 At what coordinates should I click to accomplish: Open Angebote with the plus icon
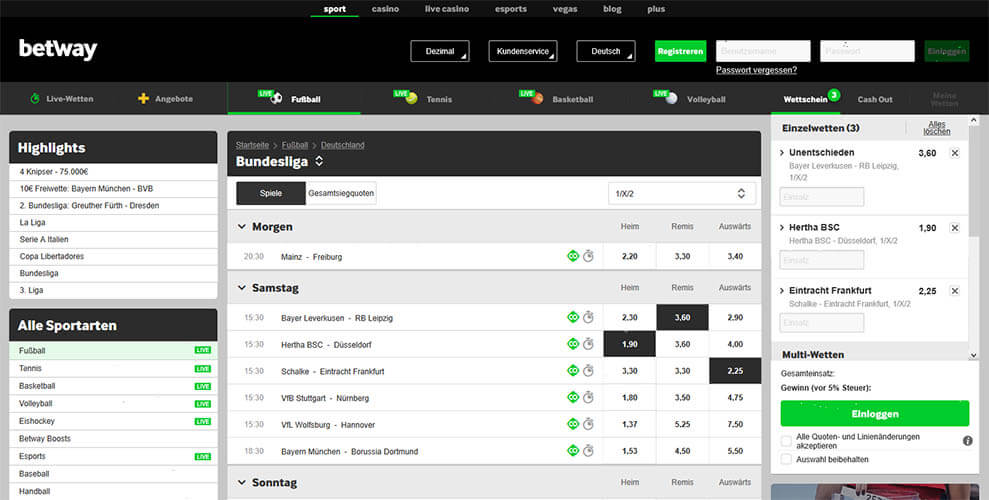tap(165, 99)
